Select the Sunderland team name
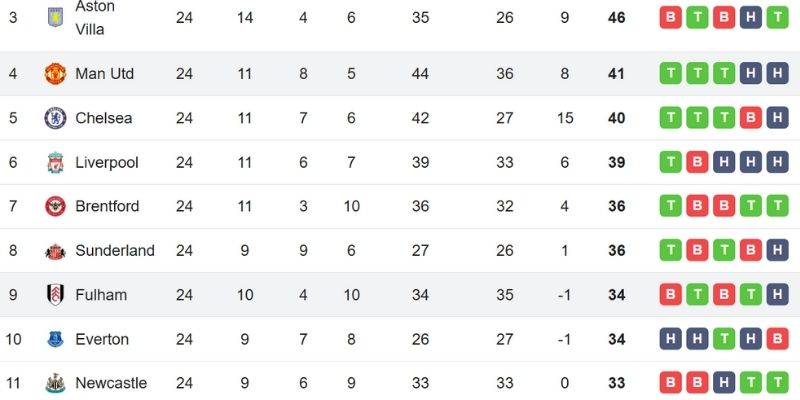This screenshot has width=800, height=400. point(115,251)
